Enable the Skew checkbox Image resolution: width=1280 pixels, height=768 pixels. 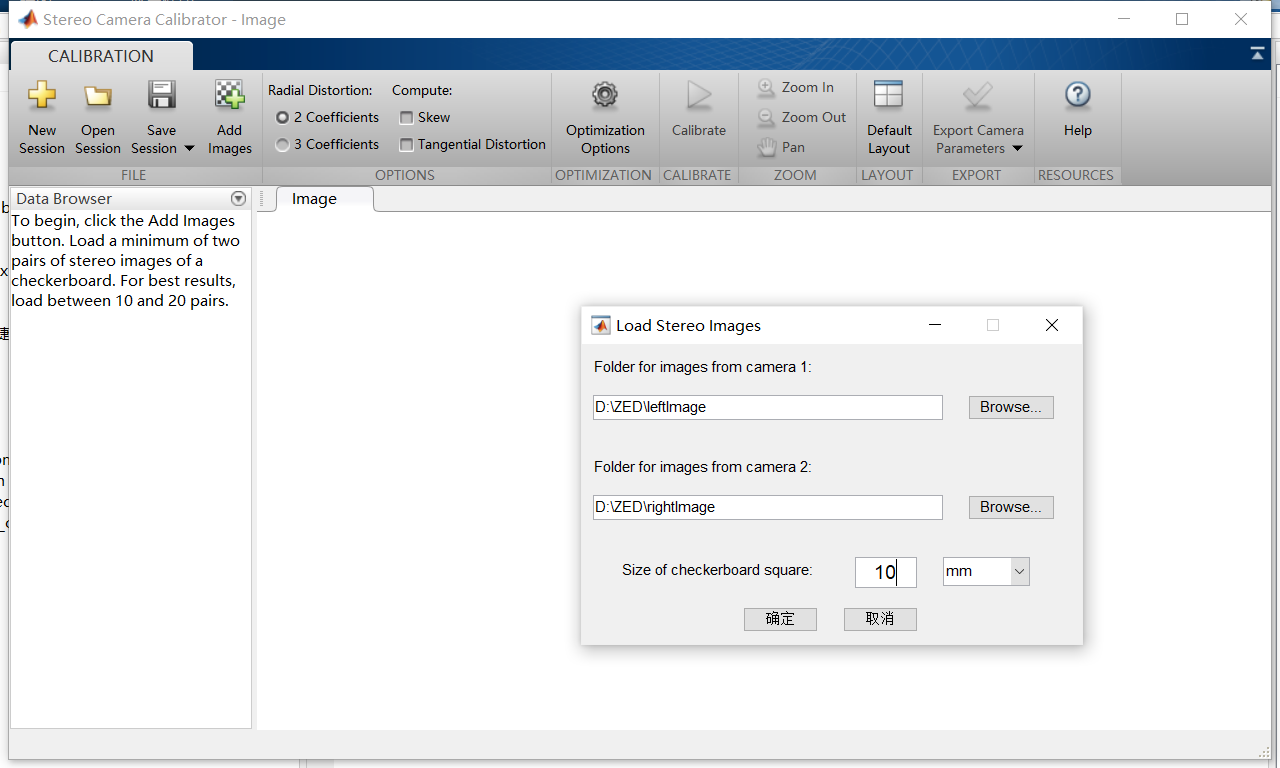click(406, 118)
